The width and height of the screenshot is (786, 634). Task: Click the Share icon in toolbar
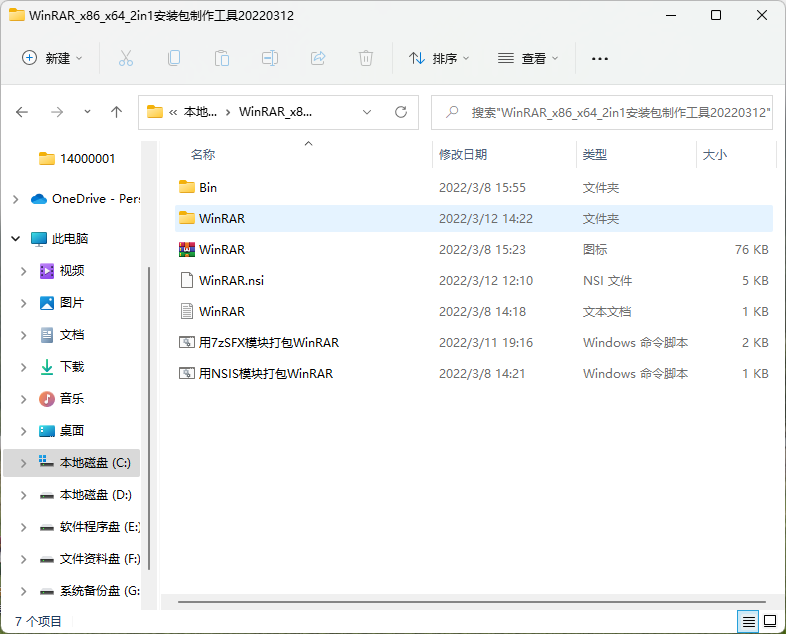[x=318, y=58]
